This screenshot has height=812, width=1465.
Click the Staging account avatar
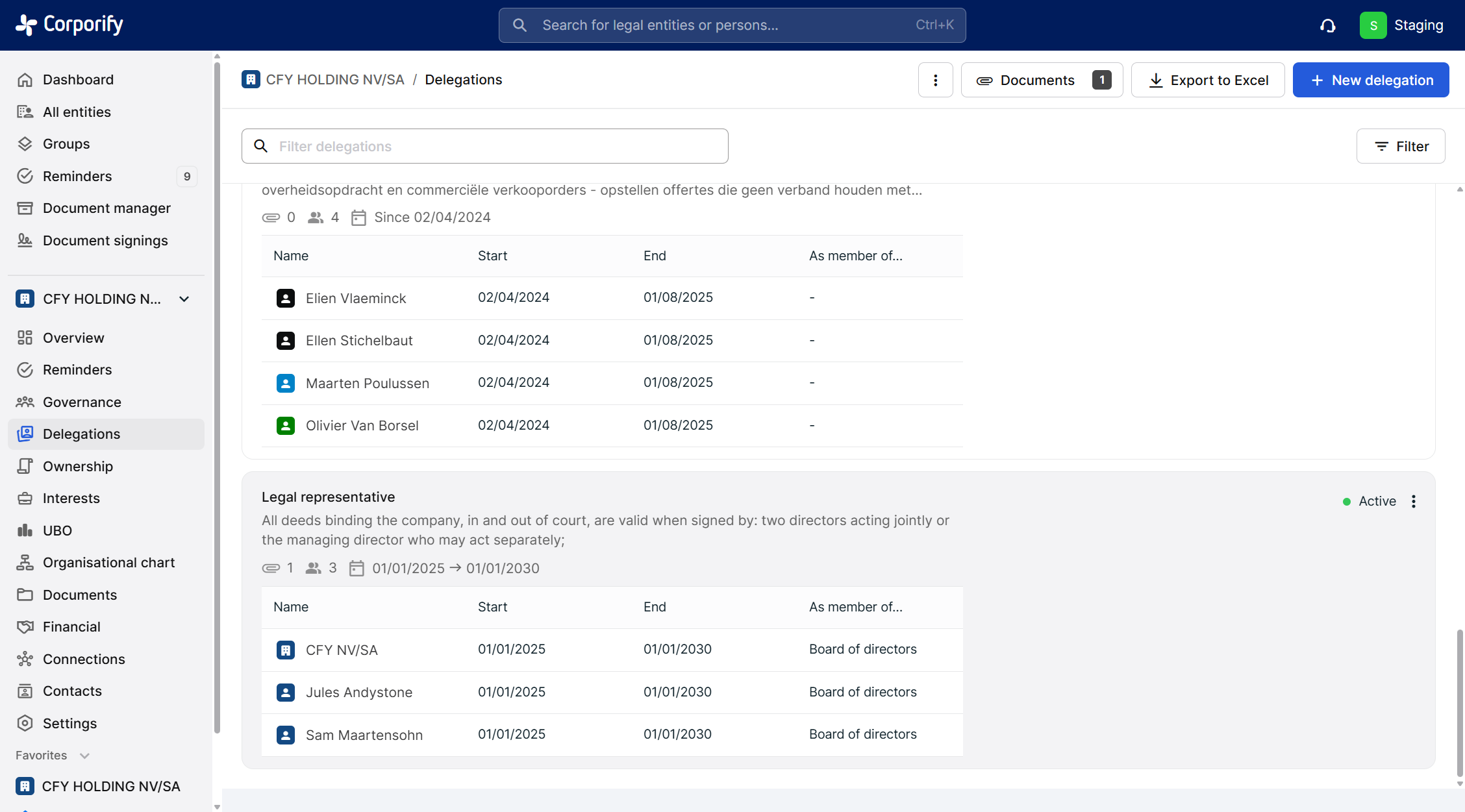click(1373, 25)
